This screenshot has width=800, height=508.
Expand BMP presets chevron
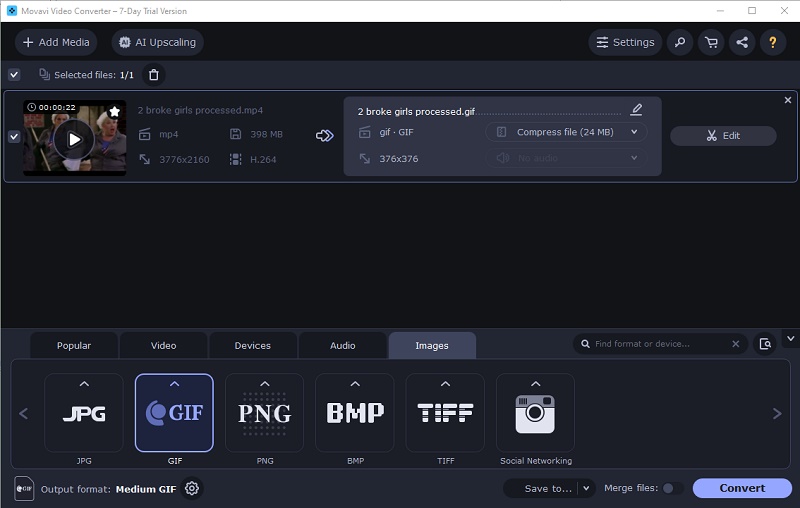coord(355,384)
